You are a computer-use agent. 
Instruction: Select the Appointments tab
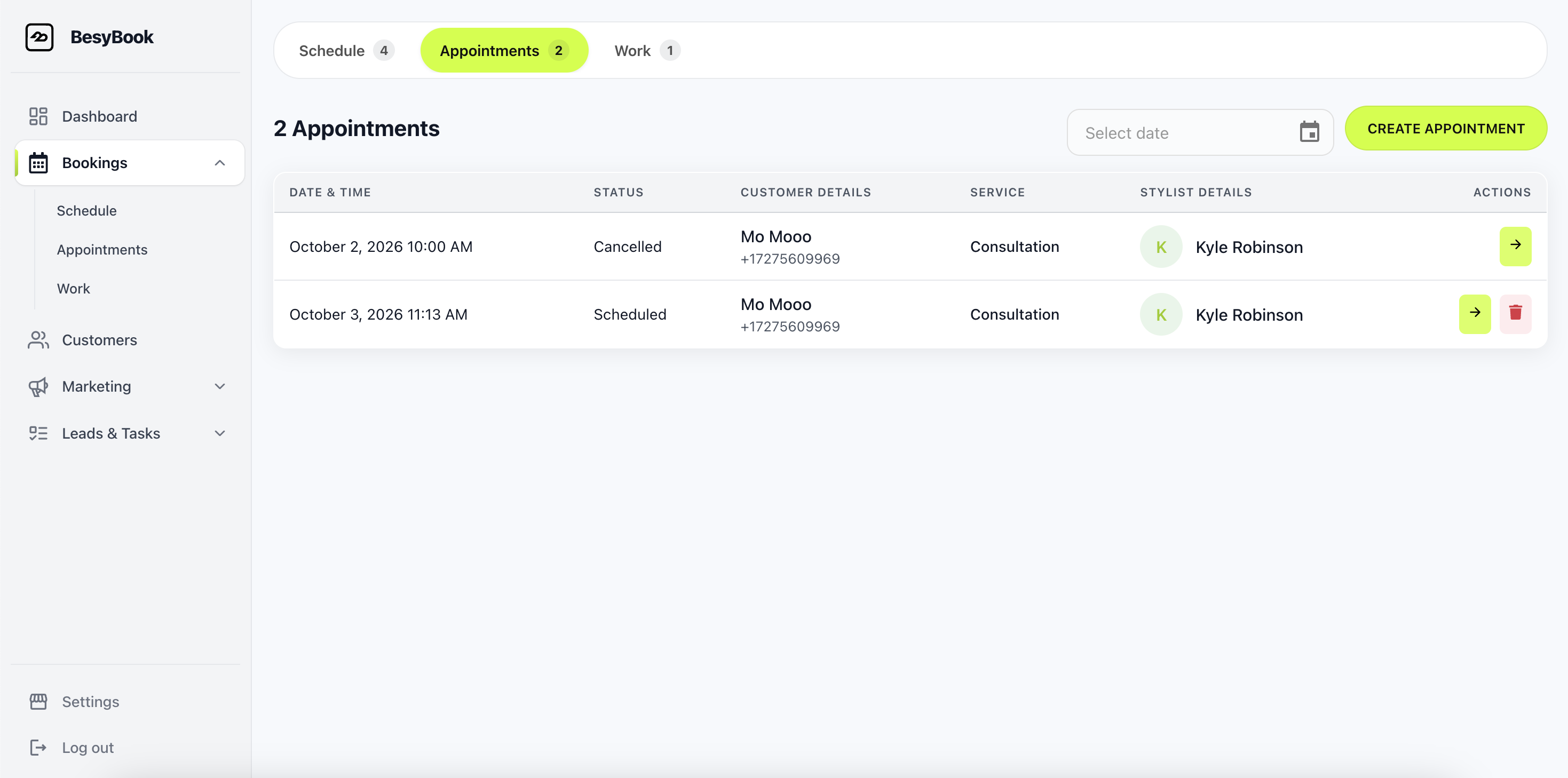pyautogui.click(x=504, y=51)
